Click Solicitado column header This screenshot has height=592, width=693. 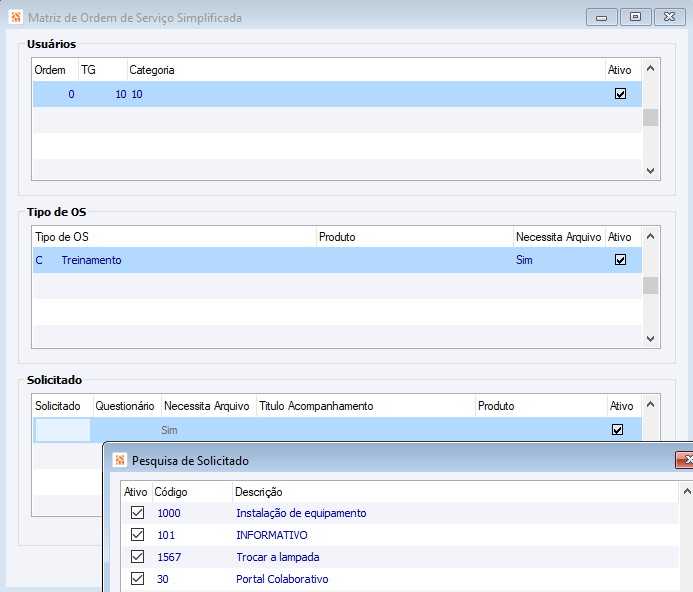(x=63, y=406)
